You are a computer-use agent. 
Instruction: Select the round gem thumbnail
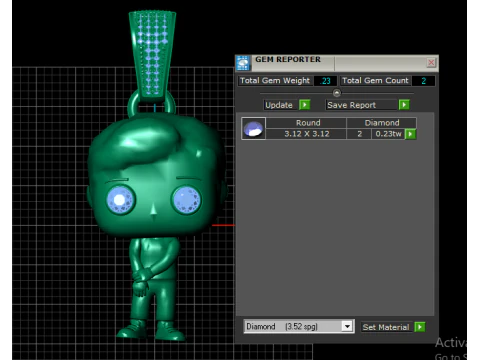tap(253, 128)
